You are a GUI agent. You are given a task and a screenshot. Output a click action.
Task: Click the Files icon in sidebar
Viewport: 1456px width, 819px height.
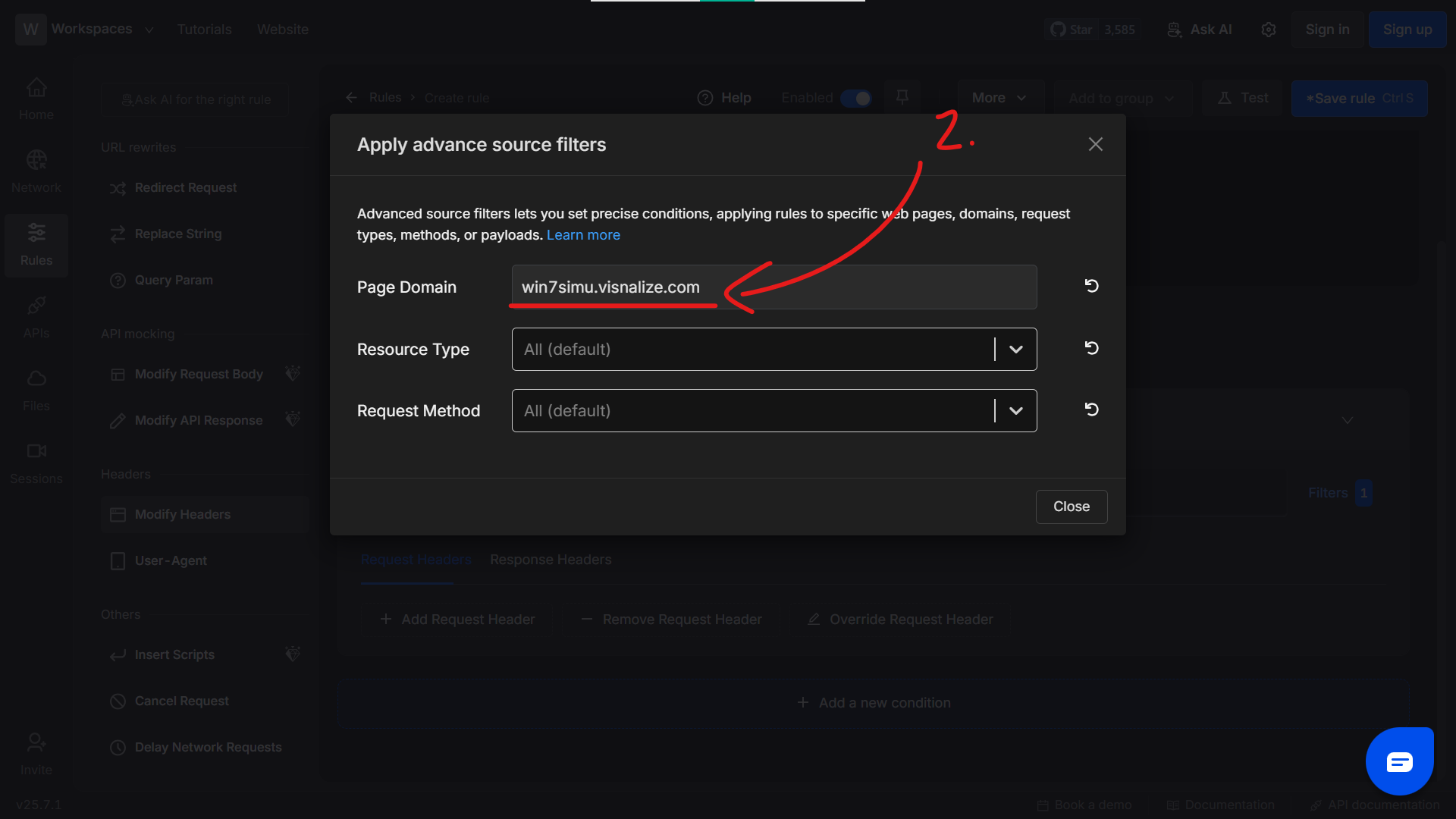coord(36,388)
